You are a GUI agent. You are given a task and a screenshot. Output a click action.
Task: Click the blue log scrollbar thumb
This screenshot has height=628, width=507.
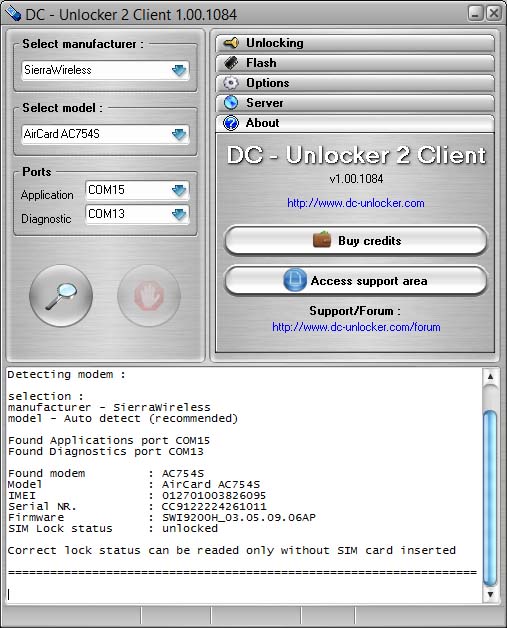click(x=490, y=498)
